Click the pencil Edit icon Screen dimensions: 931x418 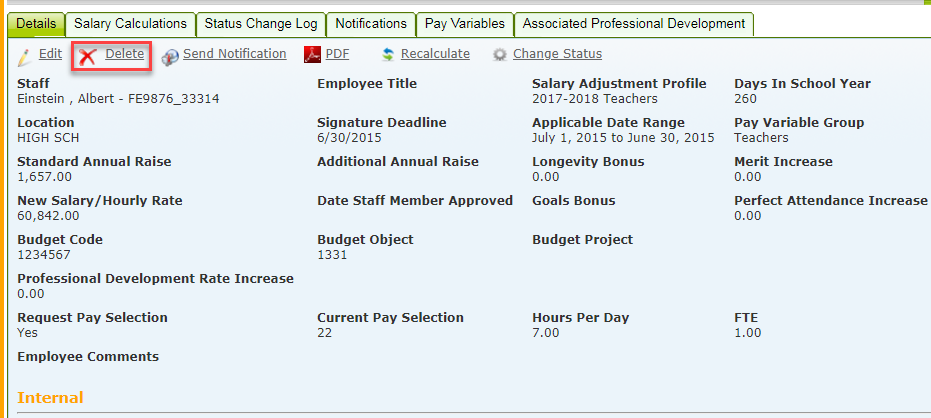pos(24,56)
